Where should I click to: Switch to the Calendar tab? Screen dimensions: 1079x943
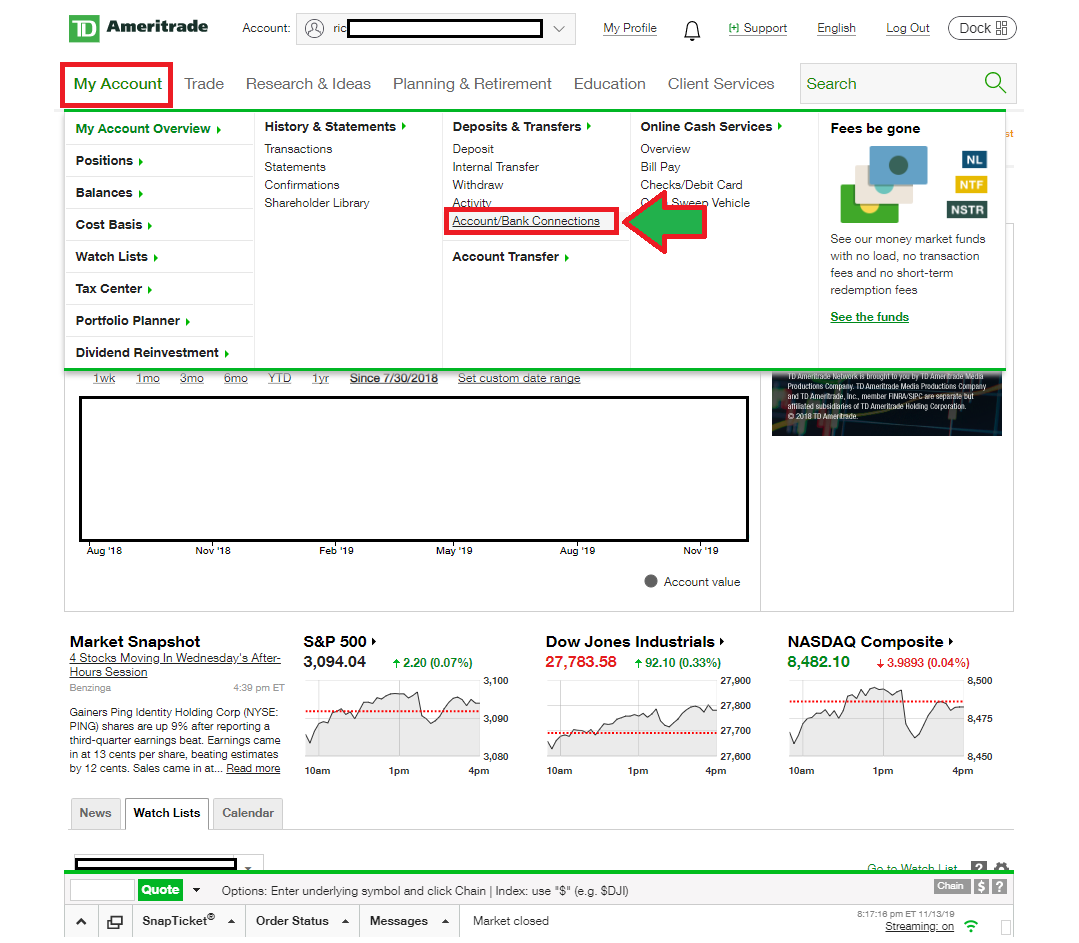pos(248,813)
